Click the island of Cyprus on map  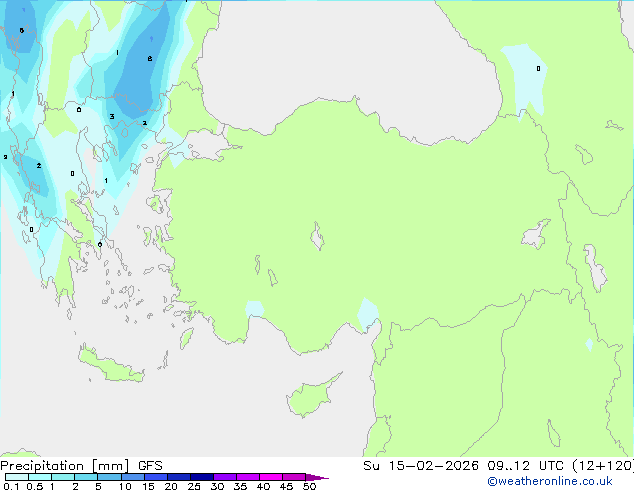point(311,397)
